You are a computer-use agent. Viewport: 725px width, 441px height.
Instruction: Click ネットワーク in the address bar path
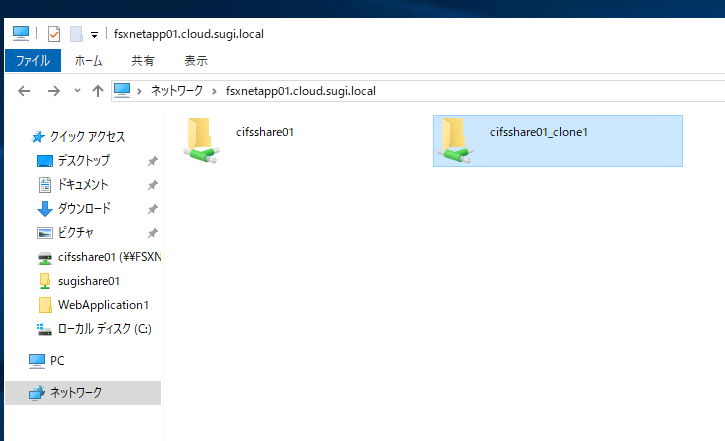(x=177, y=91)
